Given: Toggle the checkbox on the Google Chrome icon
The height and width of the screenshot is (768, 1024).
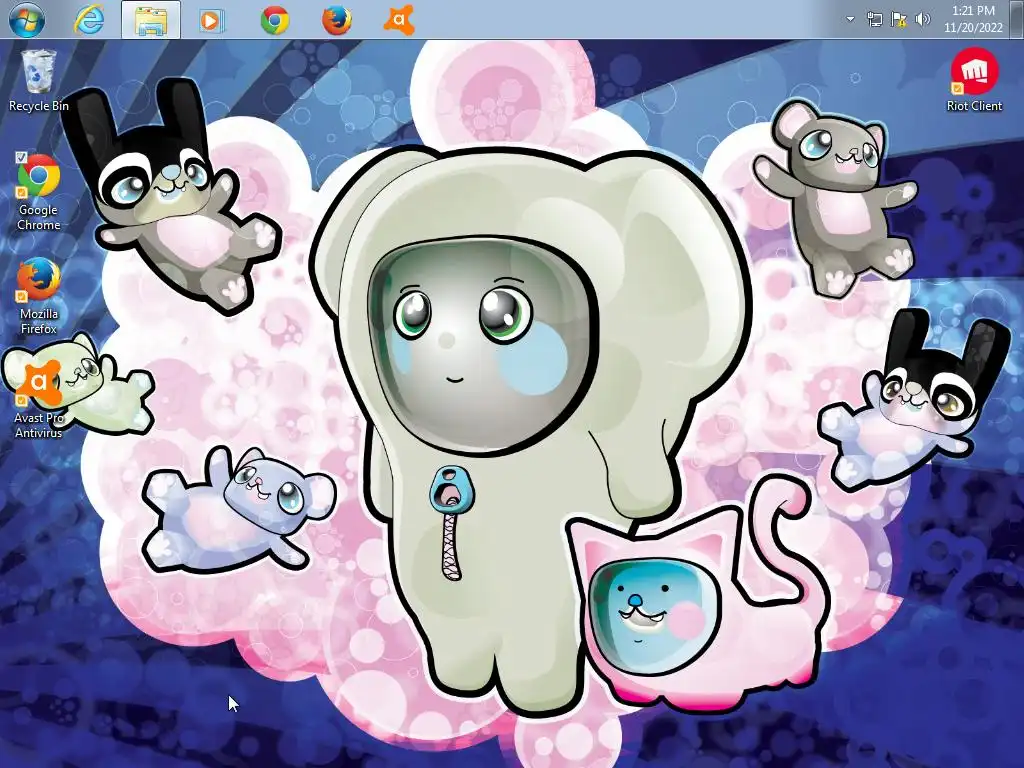Looking at the screenshot, I should (x=21, y=157).
